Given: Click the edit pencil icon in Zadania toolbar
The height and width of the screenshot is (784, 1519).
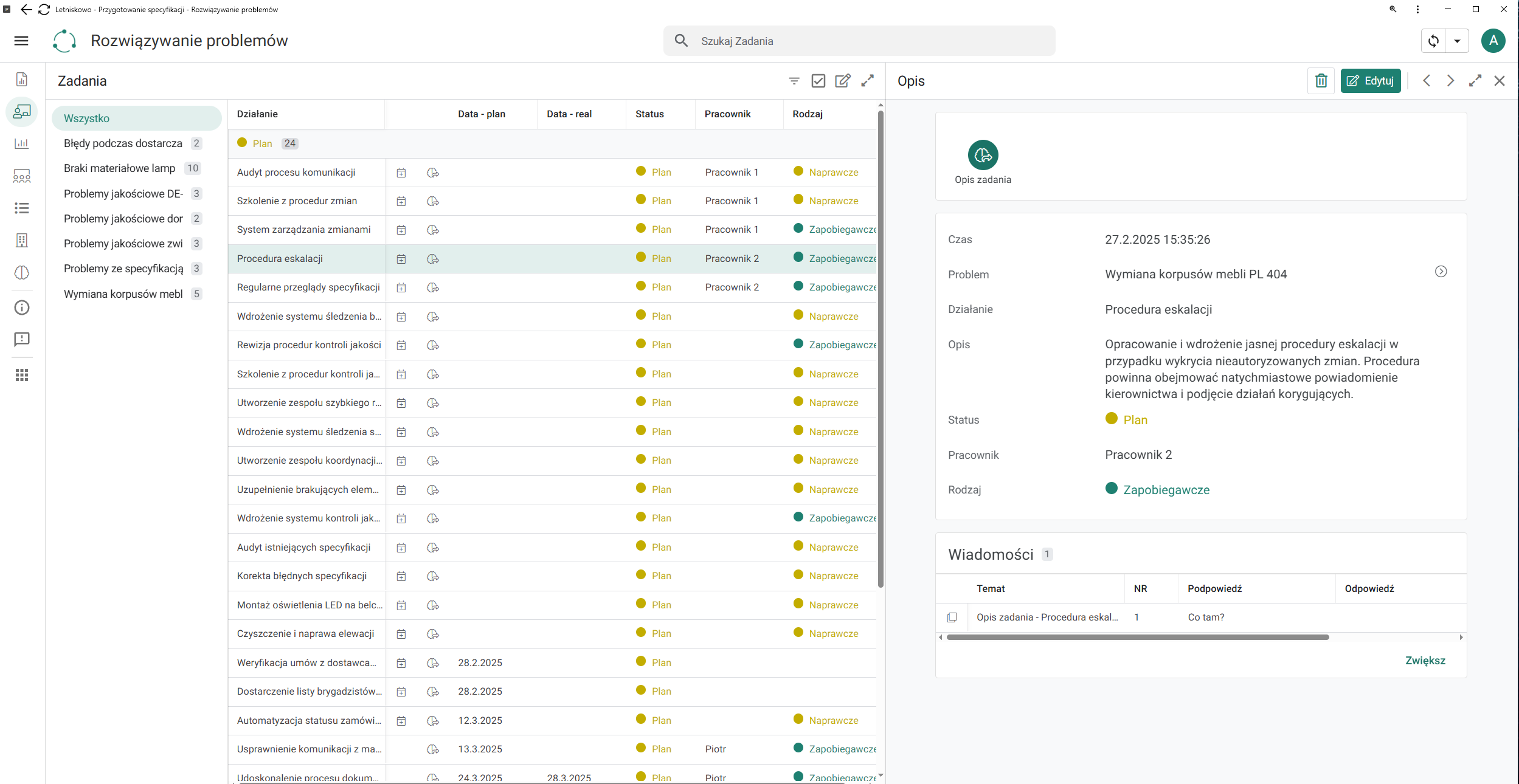Looking at the screenshot, I should coord(843,81).
